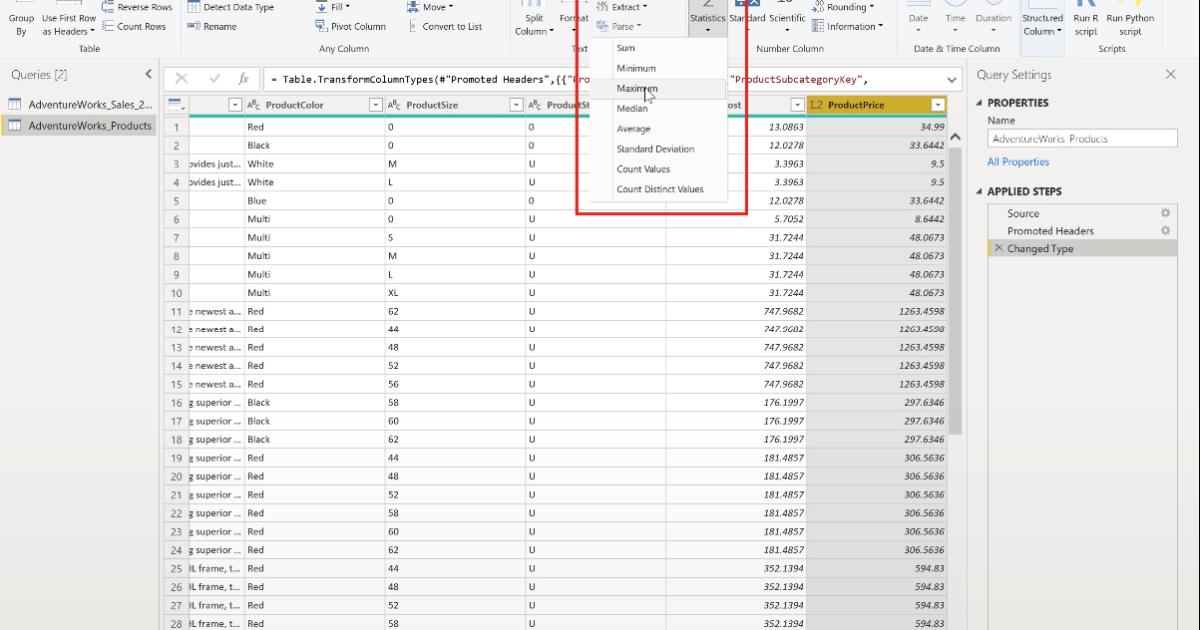
Task: Select Convert to List
Action: click(x=450, y=26)
